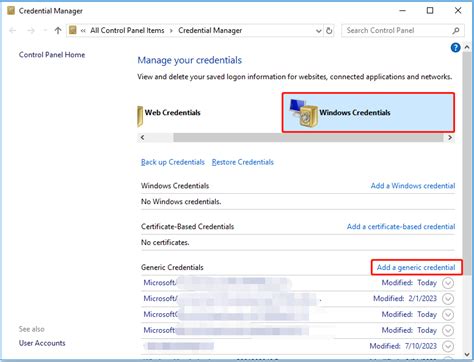Expand the credential modified 7/10/2023
474x362 pixels.
(448, 346)
